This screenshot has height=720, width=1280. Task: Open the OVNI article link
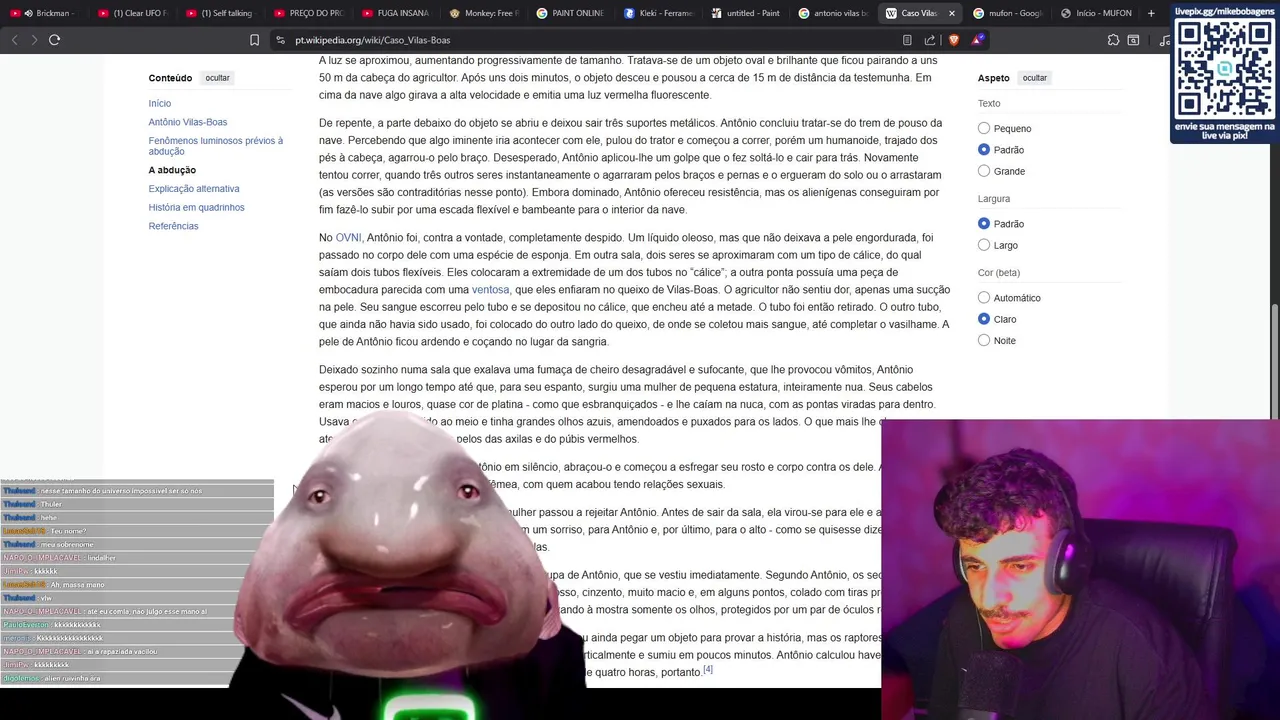tap(348, 238)
